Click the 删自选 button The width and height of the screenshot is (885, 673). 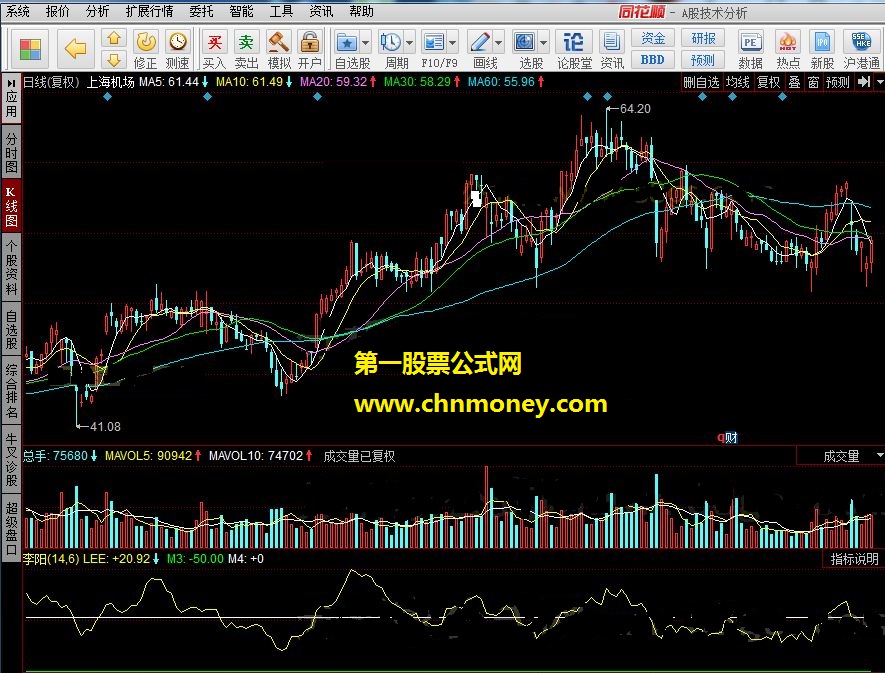[x=702, y=82]
